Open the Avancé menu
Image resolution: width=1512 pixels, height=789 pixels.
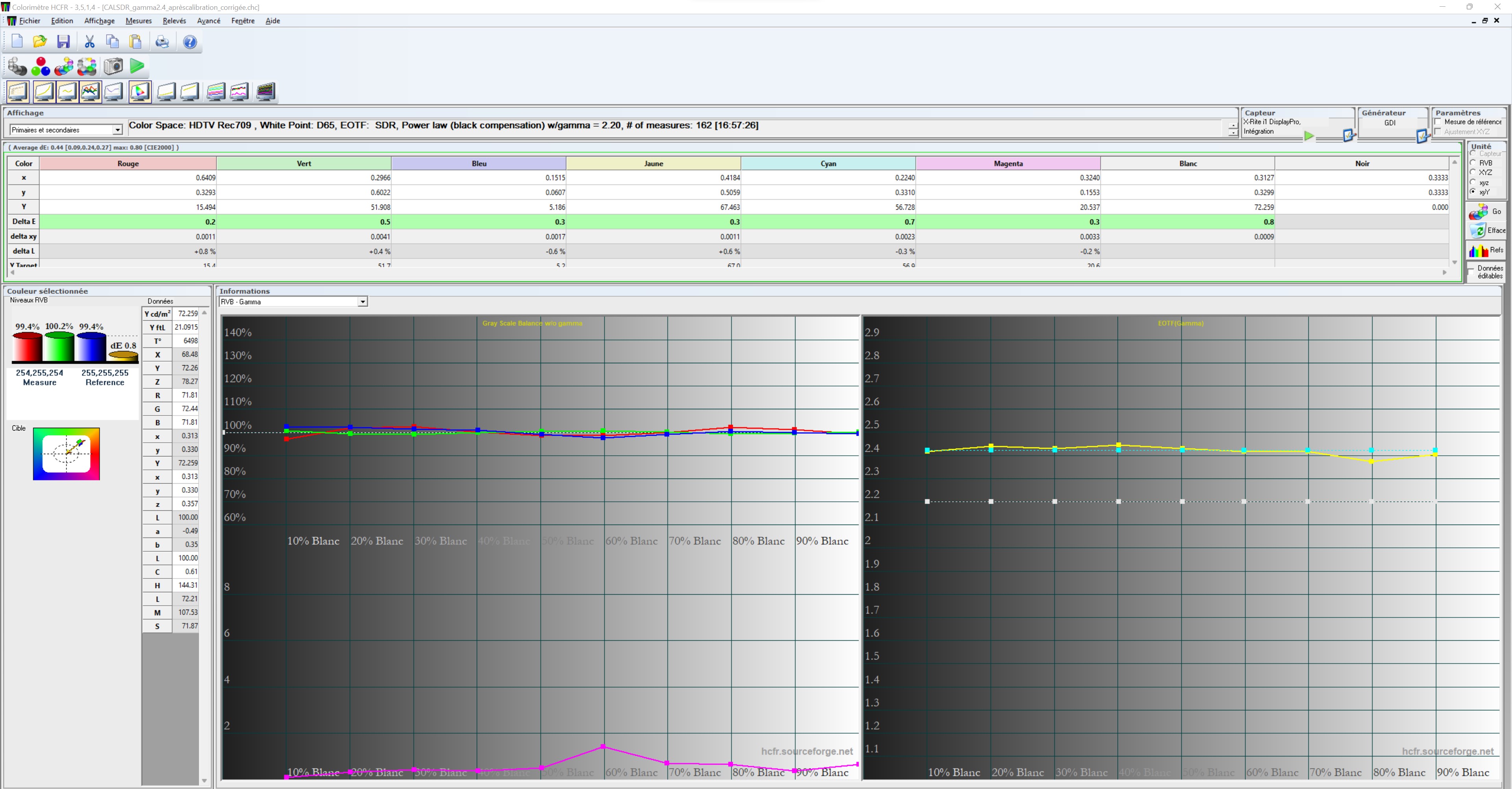pos(209,20)
